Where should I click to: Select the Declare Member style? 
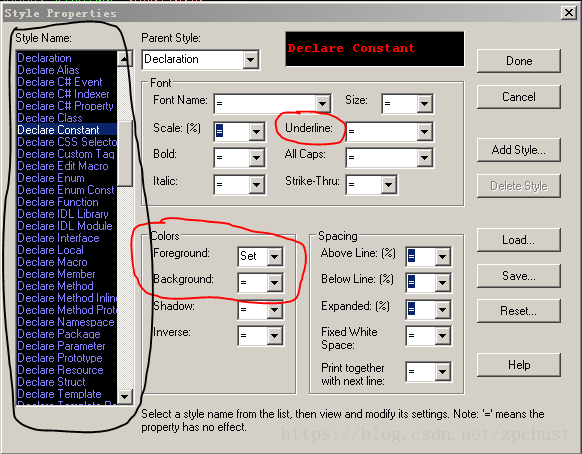point(67,274)
